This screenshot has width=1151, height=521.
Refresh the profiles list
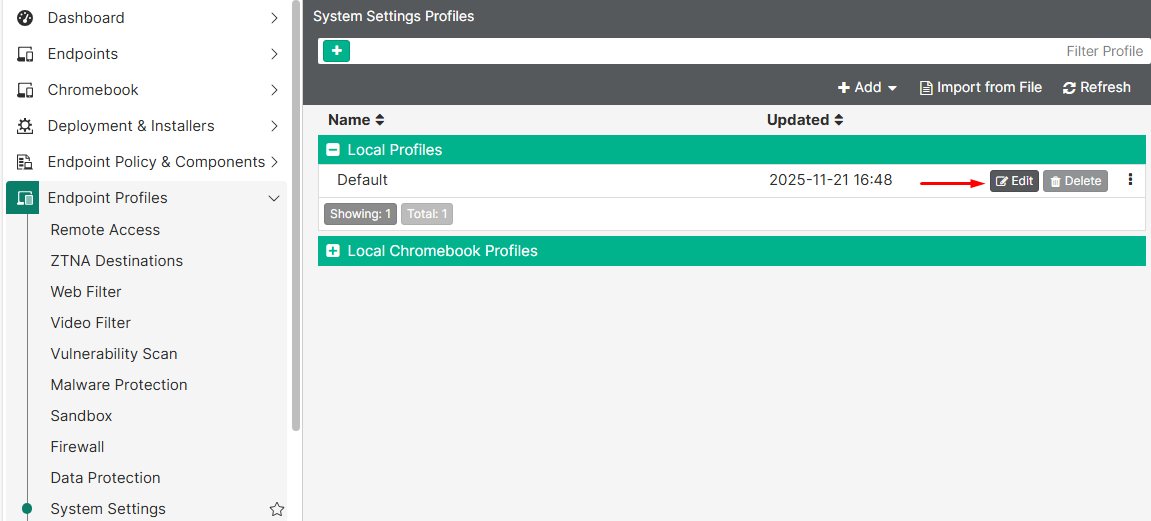pos(1097,87)
